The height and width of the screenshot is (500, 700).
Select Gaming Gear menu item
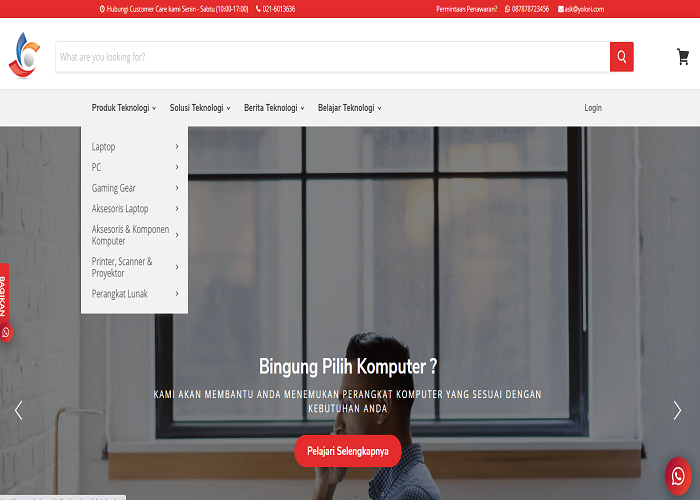tap(114, 188)
